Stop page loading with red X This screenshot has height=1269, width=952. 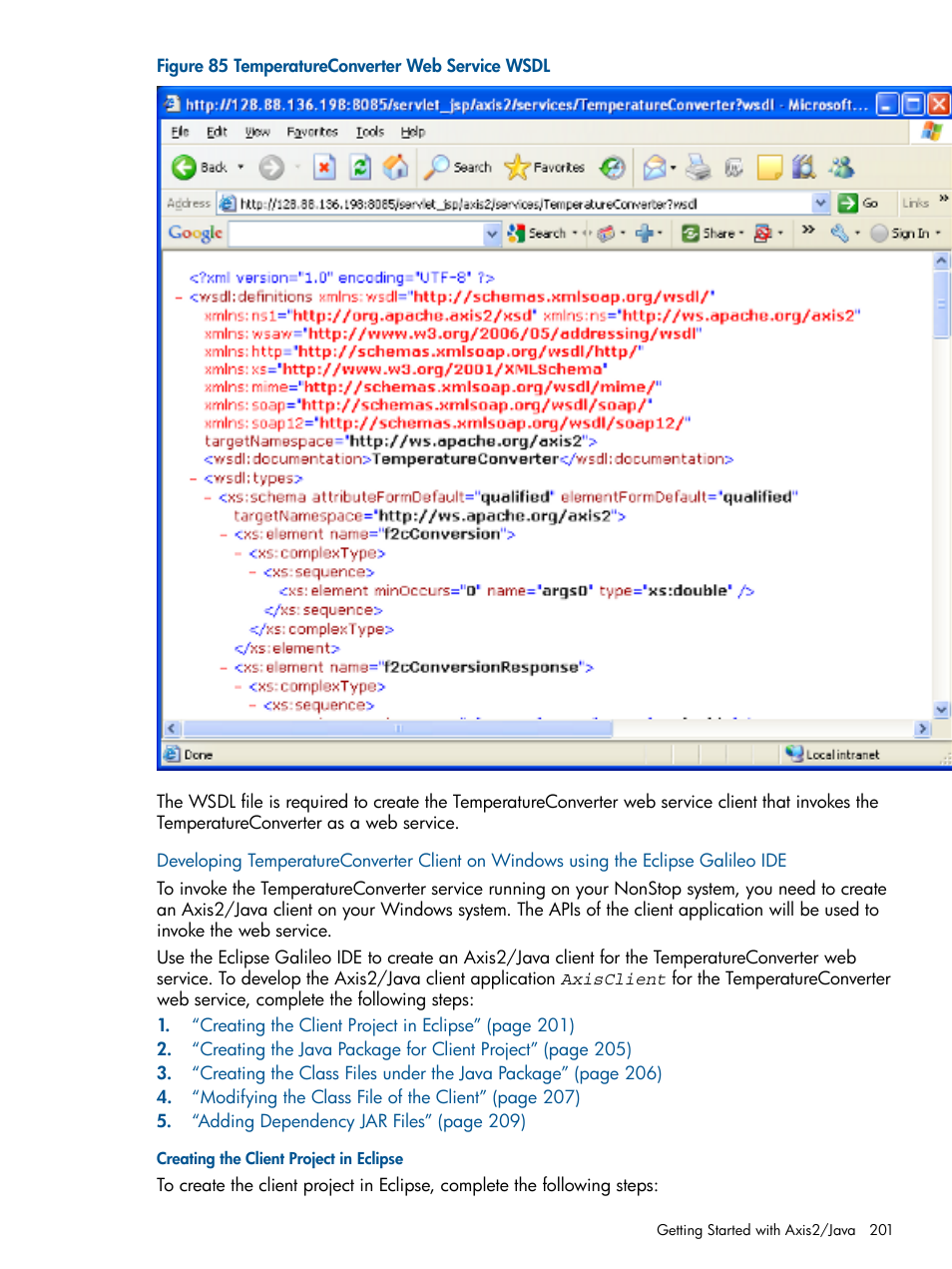(324, 168)
